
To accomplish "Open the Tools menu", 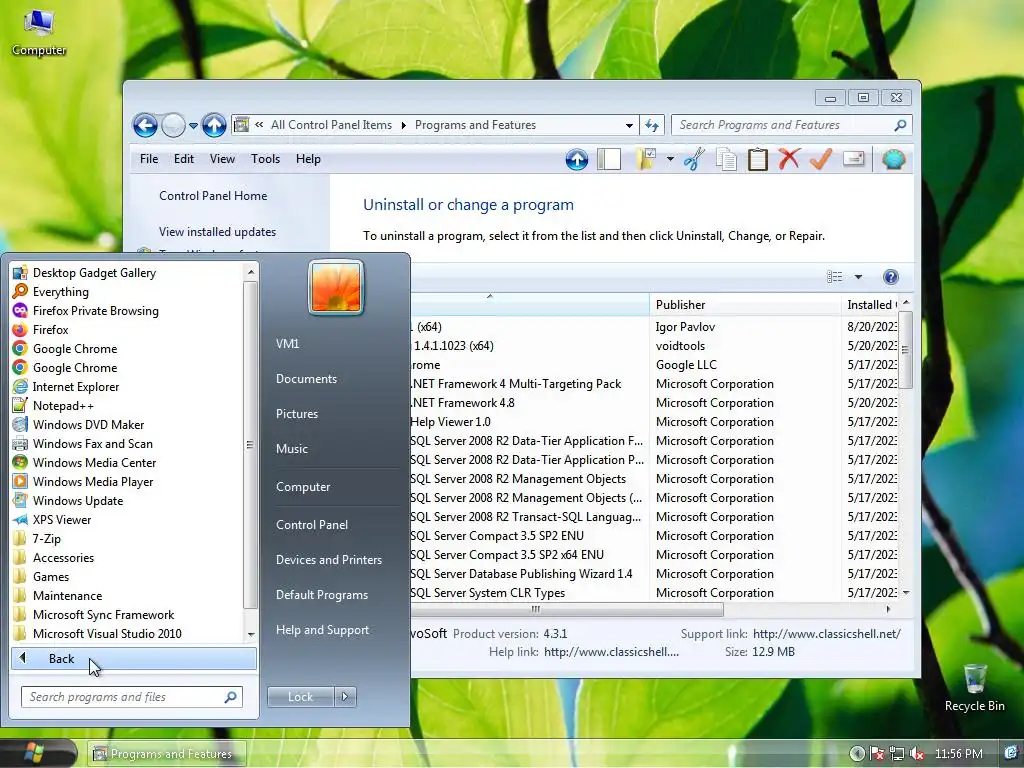I will (265, 159).
